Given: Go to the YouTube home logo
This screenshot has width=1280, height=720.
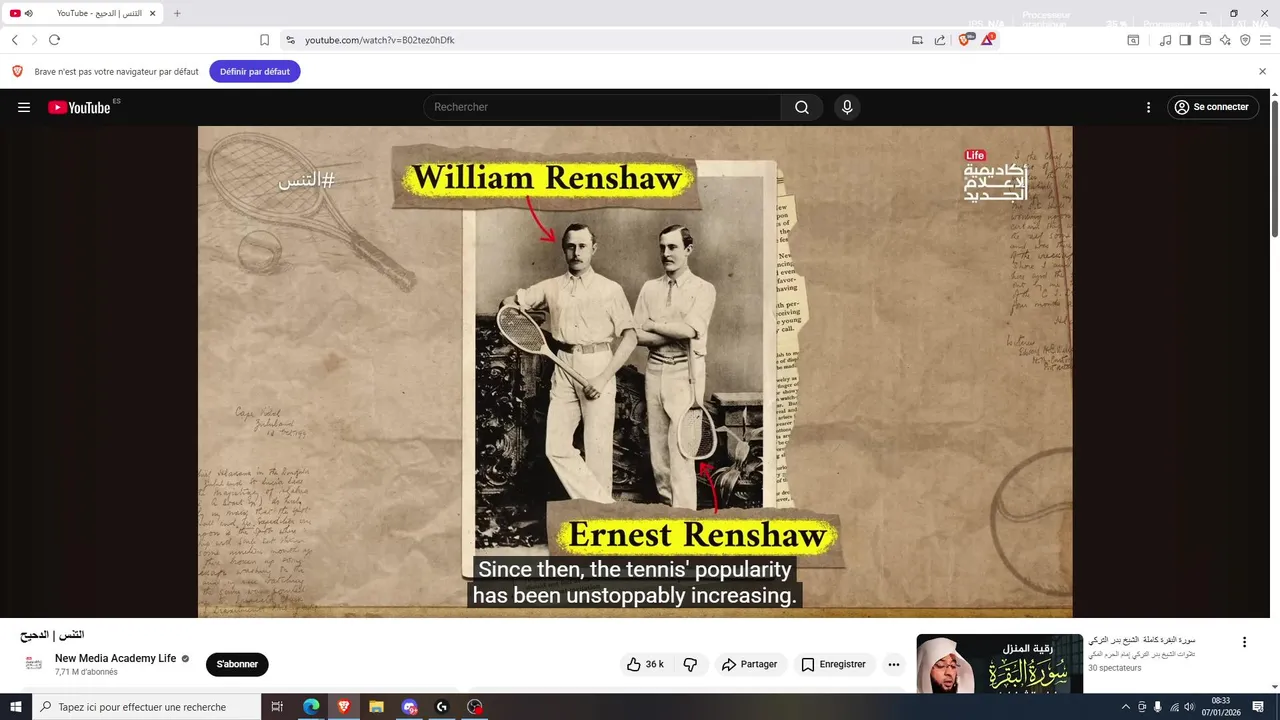Looking at the screenshot, I should point(79,107).
